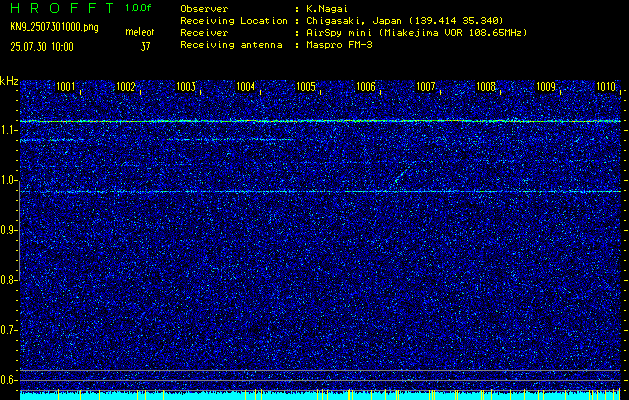Screen dimensions: 629x400
Task: Click the Observer field label
Action: pos(204,8)
